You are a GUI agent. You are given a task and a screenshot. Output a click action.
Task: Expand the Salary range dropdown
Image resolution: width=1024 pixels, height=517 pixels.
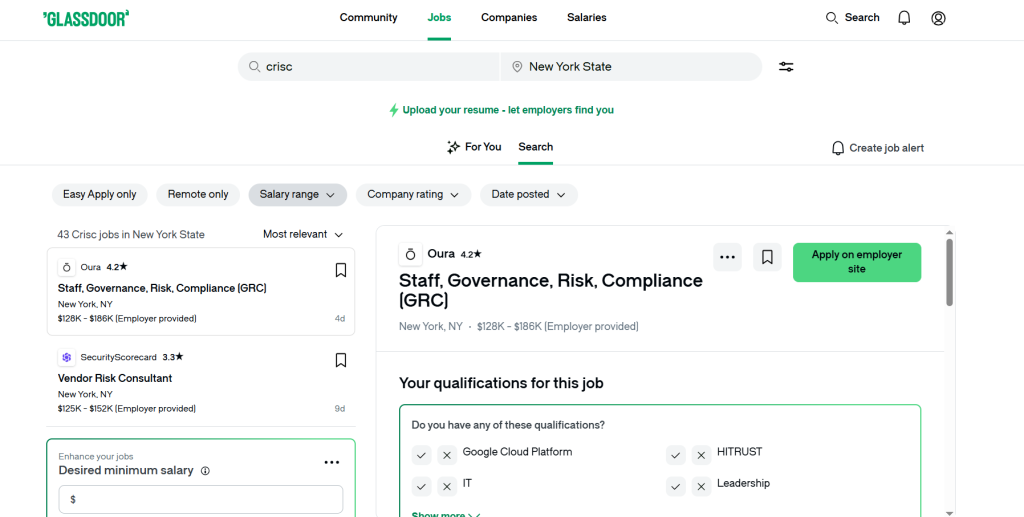pos(297,195)
